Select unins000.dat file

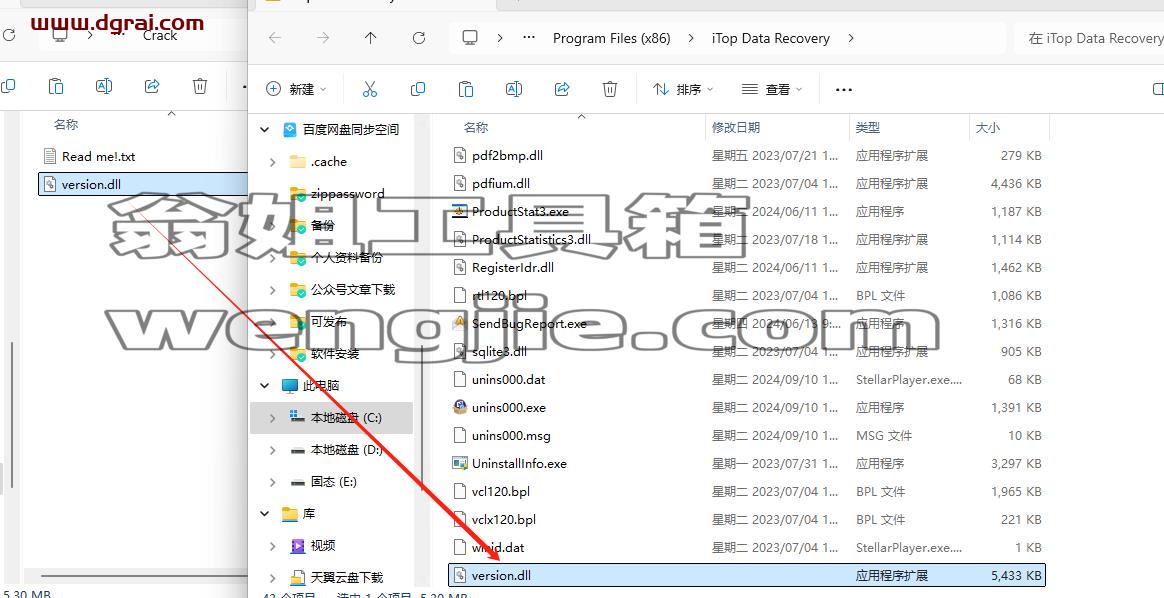coord(509,379)
